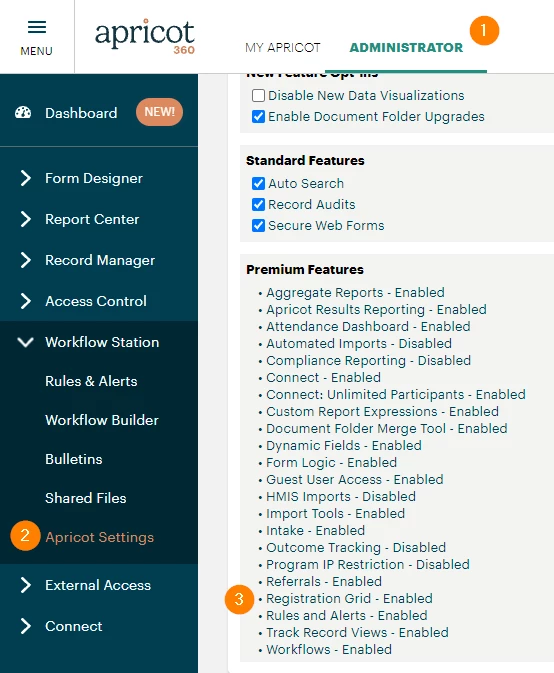The height and width of the screenshot is (673, 554).
Task: Click 'Referrals - Enabled' text
Action: (324, 582)
